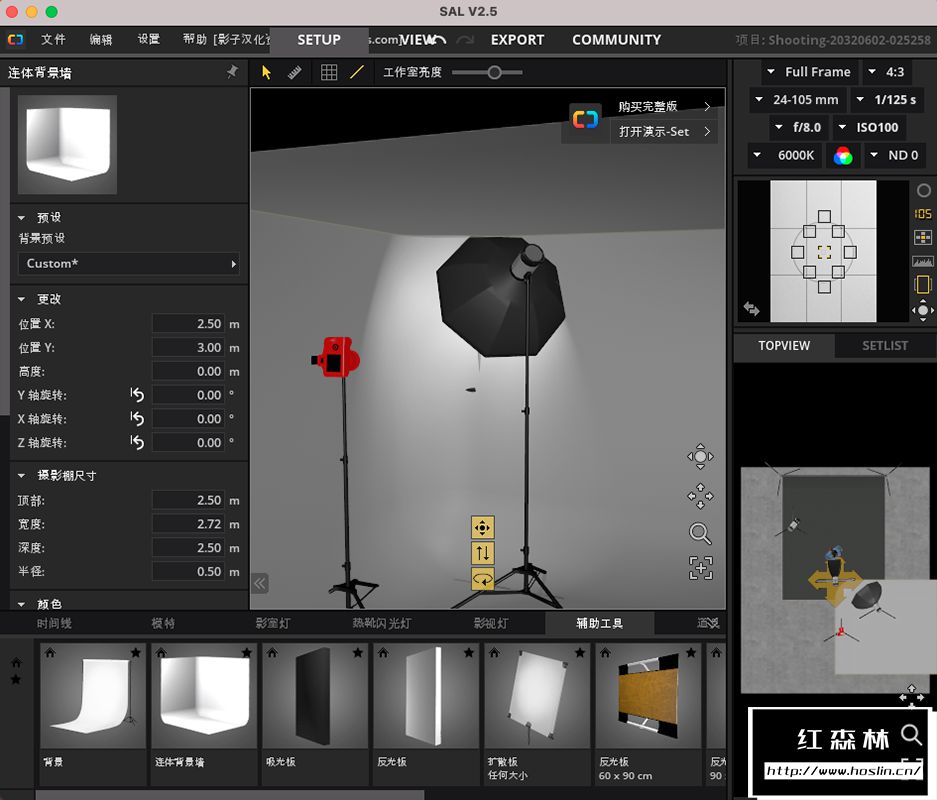This screenshot has width=937, height=800.
Task: Switch to the SETLIST tab
Action: click(885, 345)
